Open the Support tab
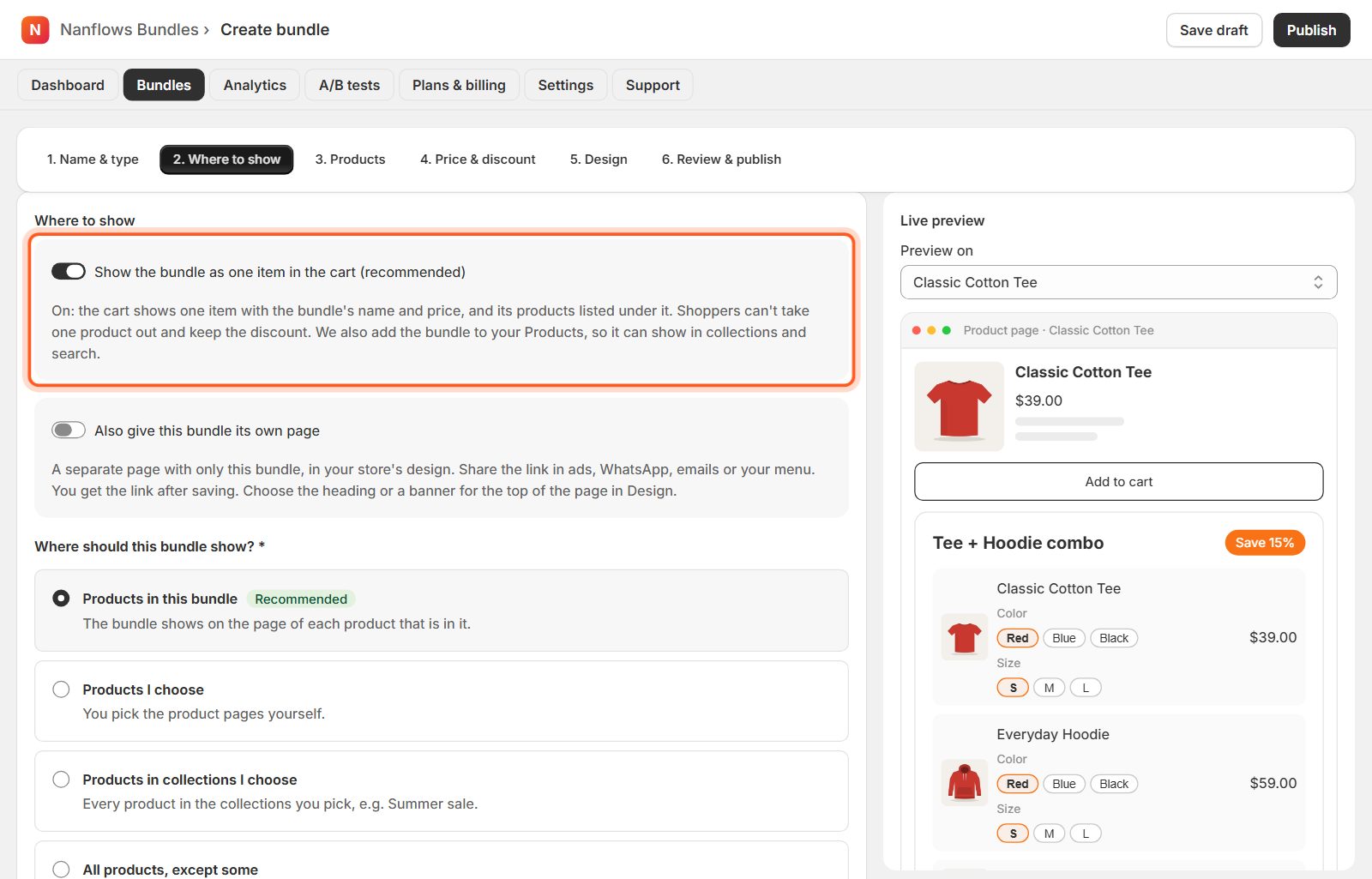The height and width of the screenshot is (879, 1372). coord(653,85)
